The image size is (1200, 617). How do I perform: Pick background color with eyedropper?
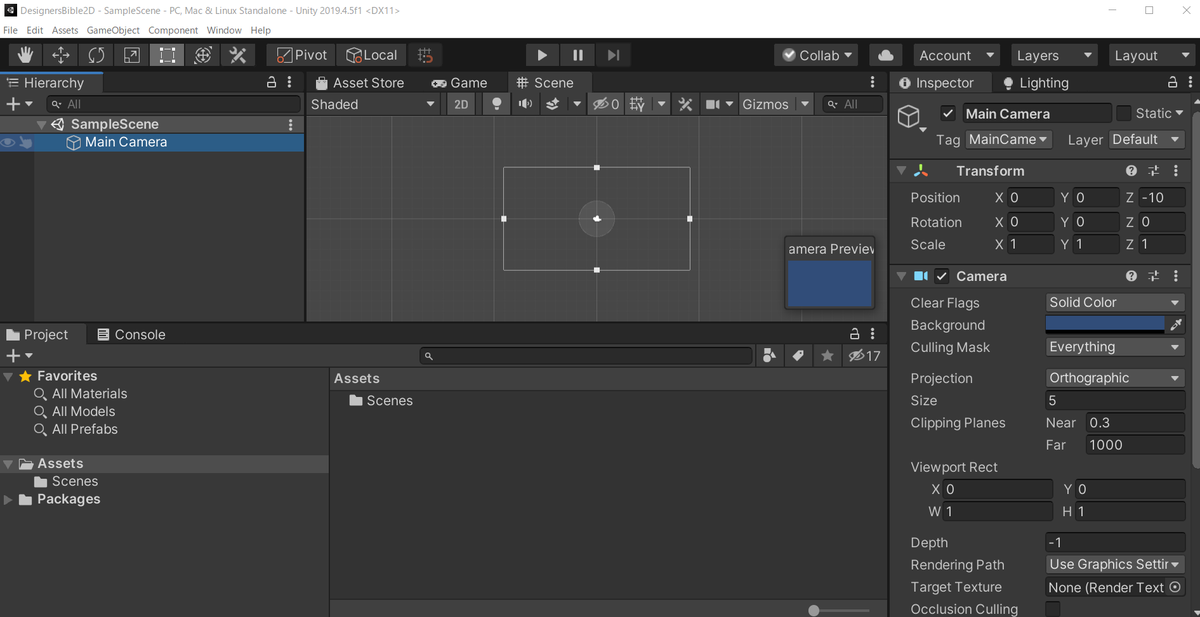1176,325
